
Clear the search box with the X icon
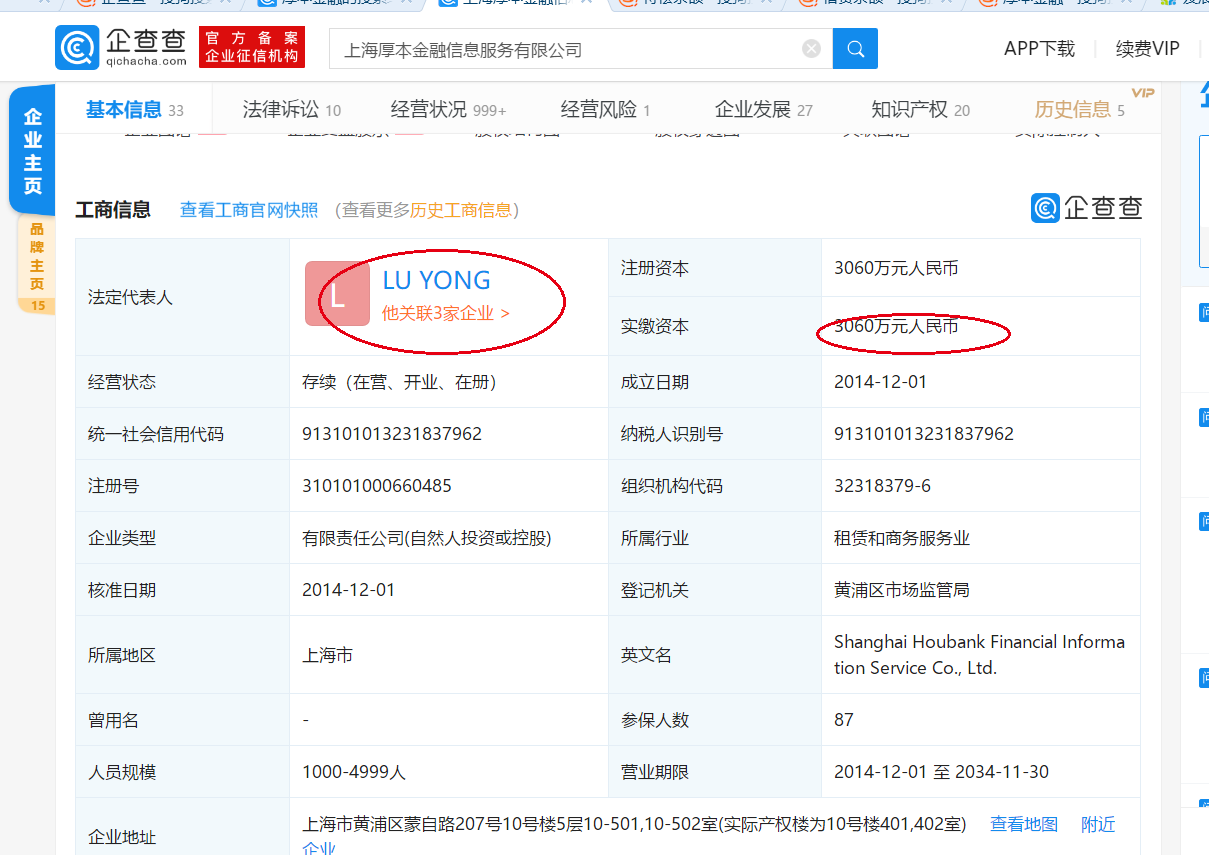click(x=812, y=49)
